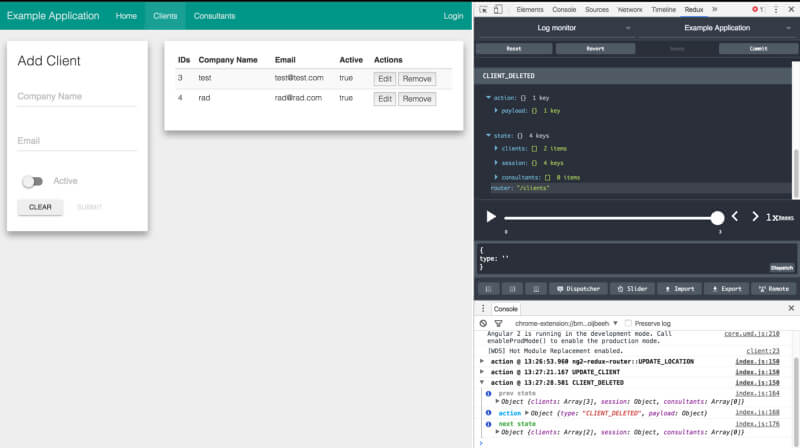Expand the payload node under action
Viewport: 800px width, 448px height.
click(x=497, y=110)
